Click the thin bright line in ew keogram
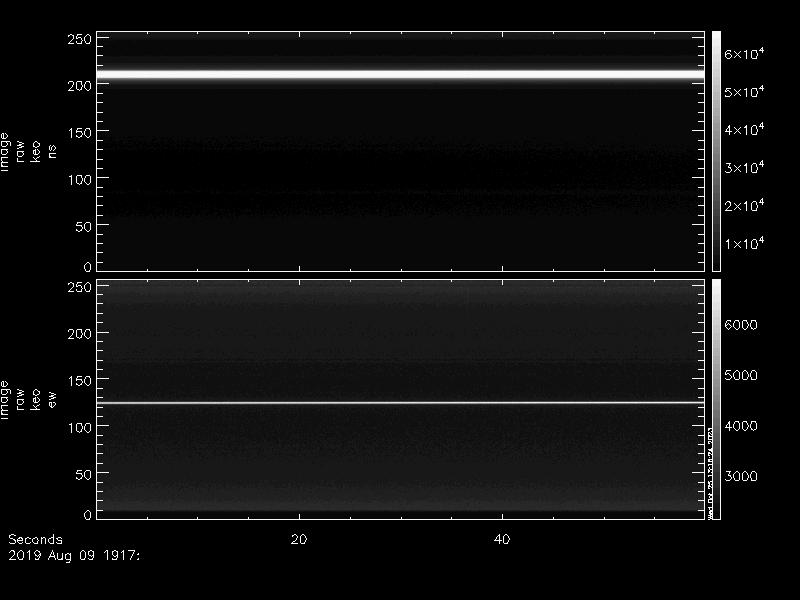The image size is (800, 600). (x=401, y=403)
